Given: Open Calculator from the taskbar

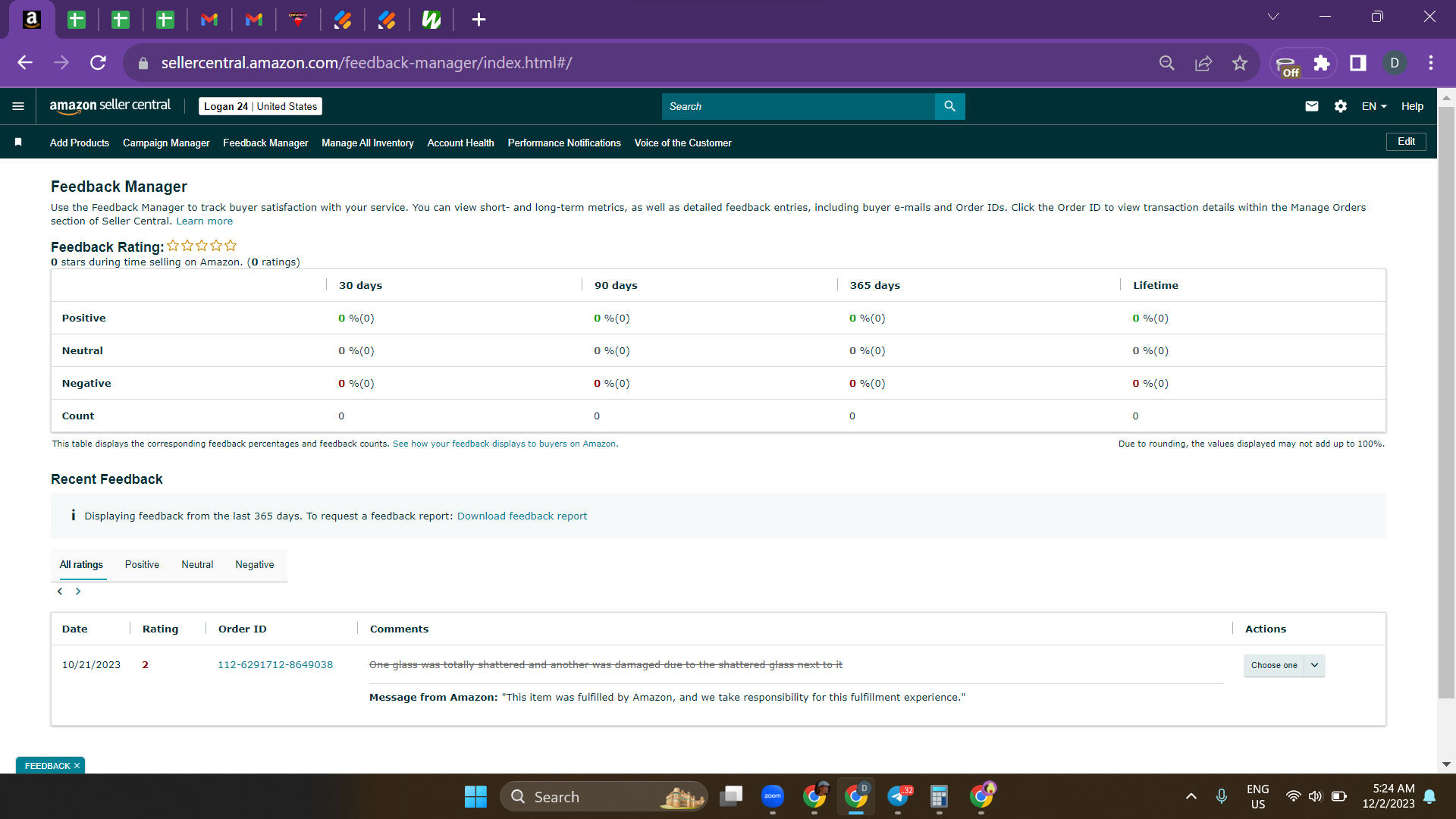Looking at the screenshot, I should (x=939, y=796).
